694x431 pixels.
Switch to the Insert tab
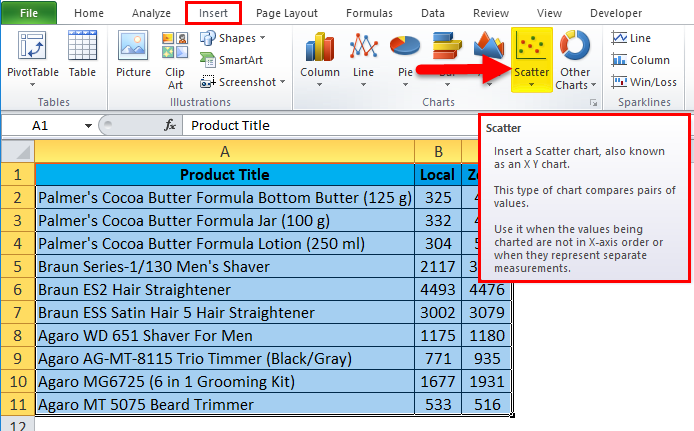pos(213,13)
